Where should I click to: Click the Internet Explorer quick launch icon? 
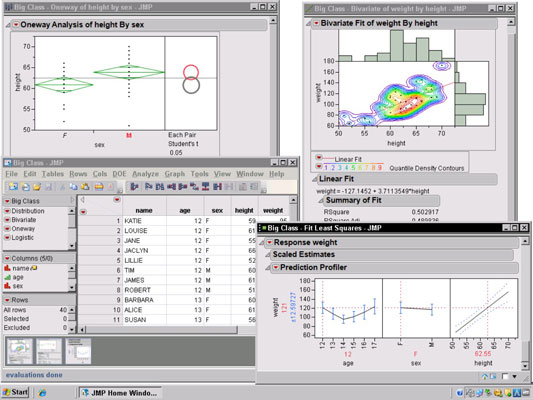tap(42, 393)
